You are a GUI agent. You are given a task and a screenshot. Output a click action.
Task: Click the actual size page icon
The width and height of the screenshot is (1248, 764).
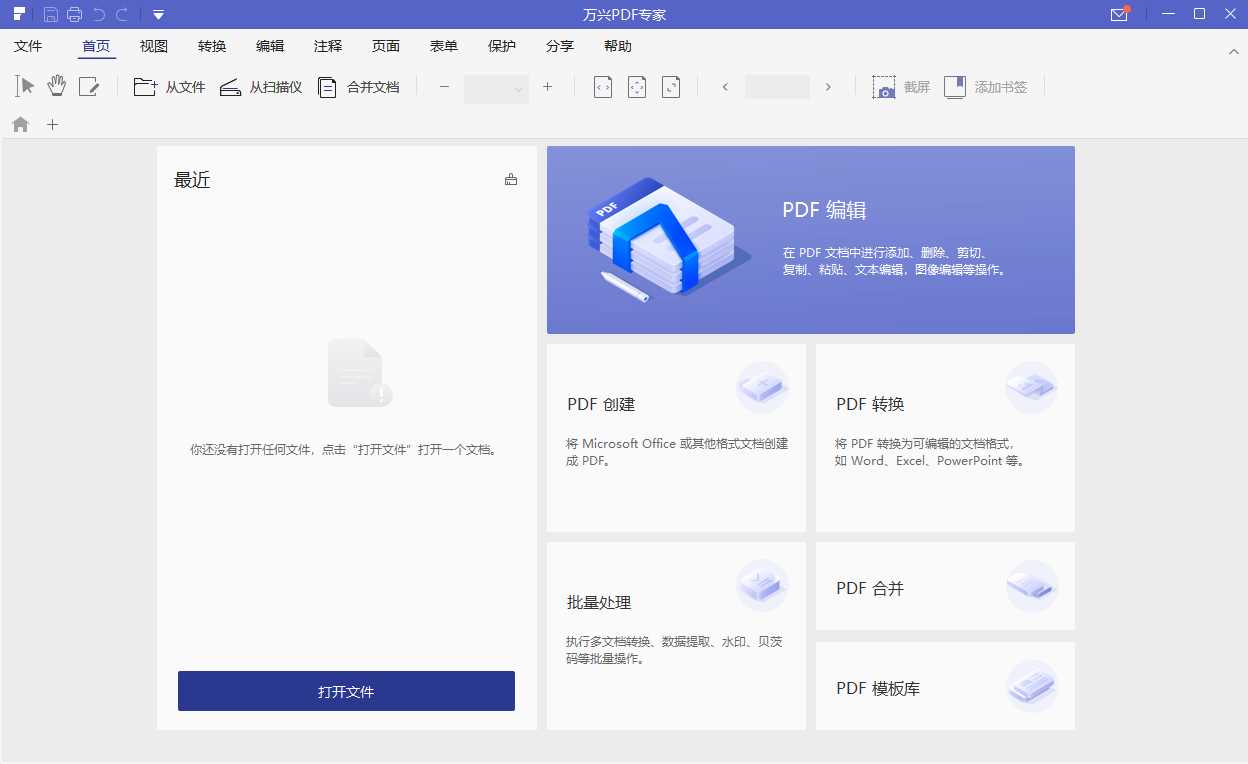[671, 87]
